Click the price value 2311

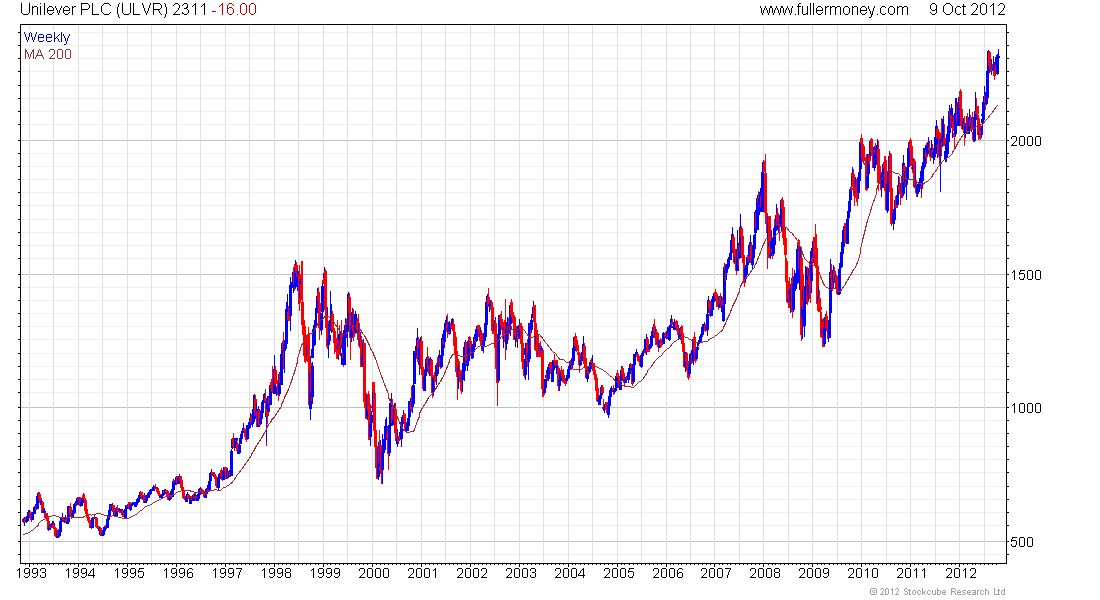click(x=189, y=10)
